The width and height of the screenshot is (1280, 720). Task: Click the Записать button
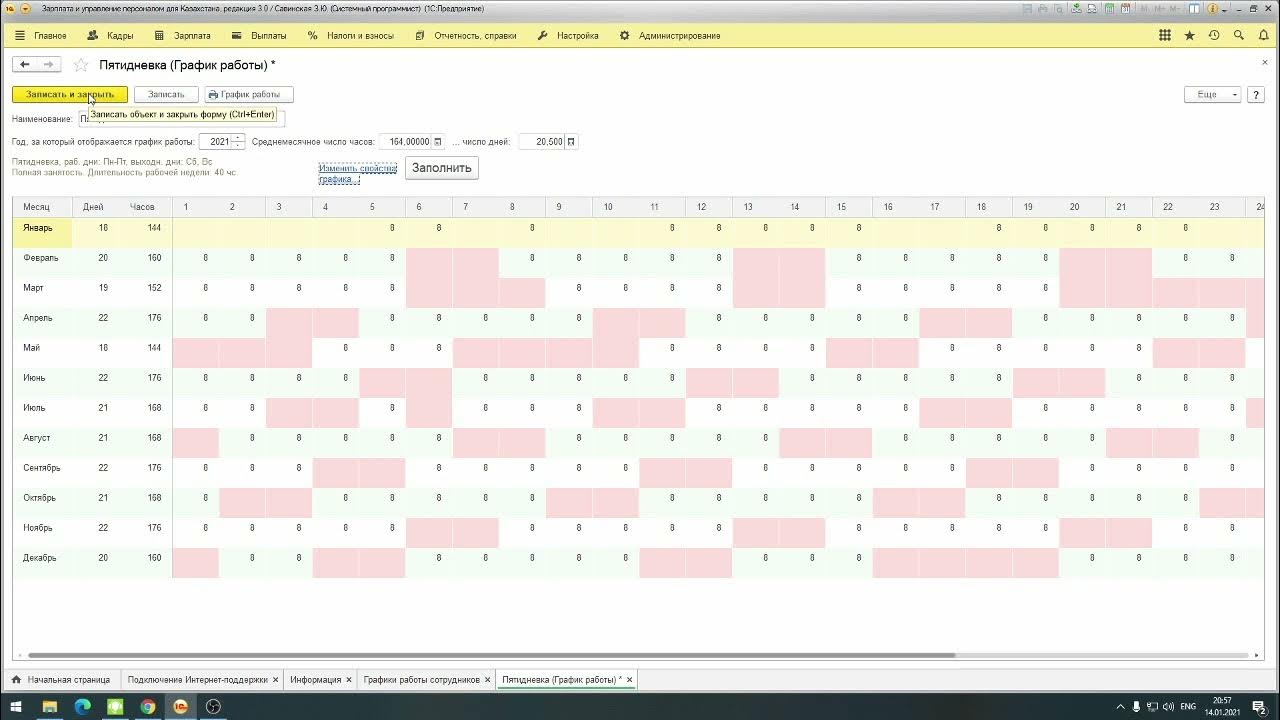tap(166, 94)
